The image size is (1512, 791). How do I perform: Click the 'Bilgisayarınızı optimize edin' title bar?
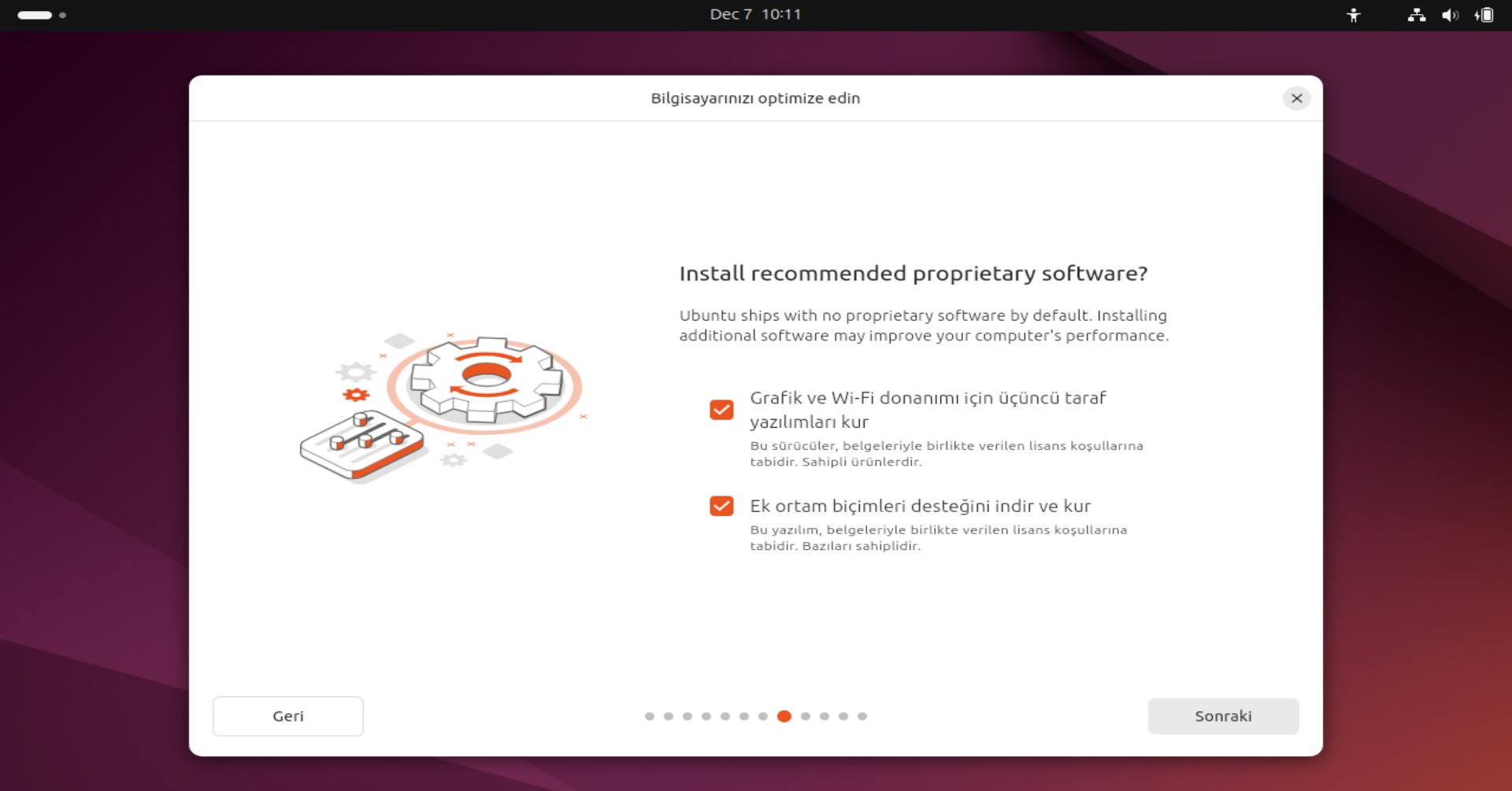[755, 98]
